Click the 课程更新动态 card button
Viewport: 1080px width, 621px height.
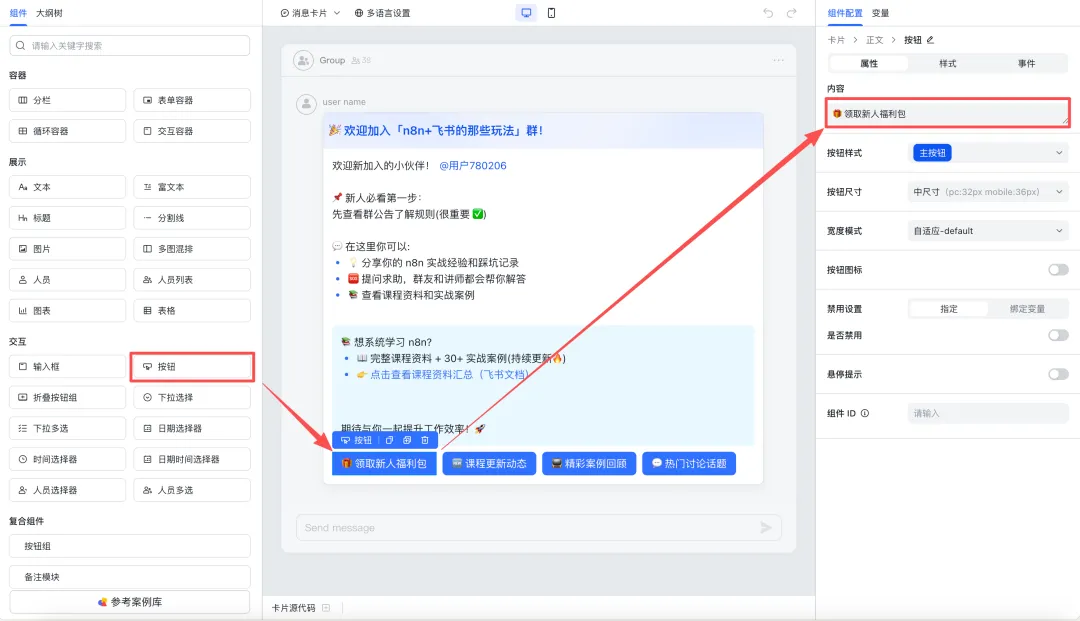[x=489, y=463]
